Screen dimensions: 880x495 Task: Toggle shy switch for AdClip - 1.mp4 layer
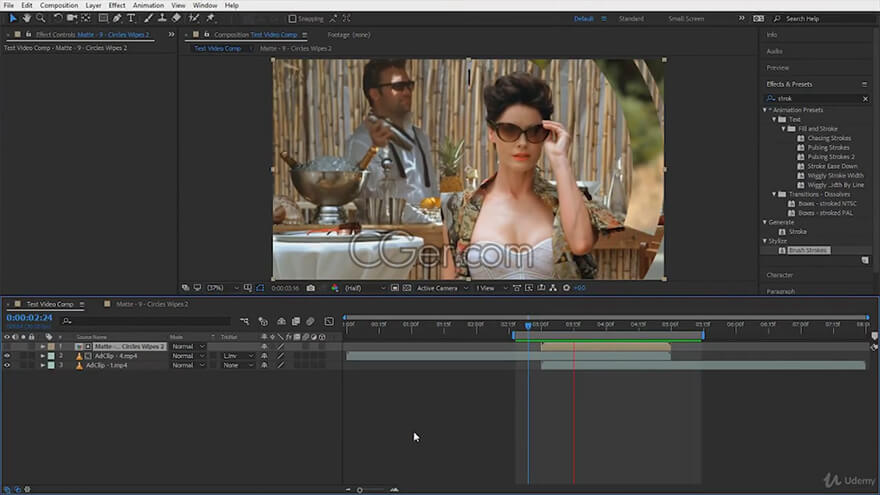(x=264, y=365)
